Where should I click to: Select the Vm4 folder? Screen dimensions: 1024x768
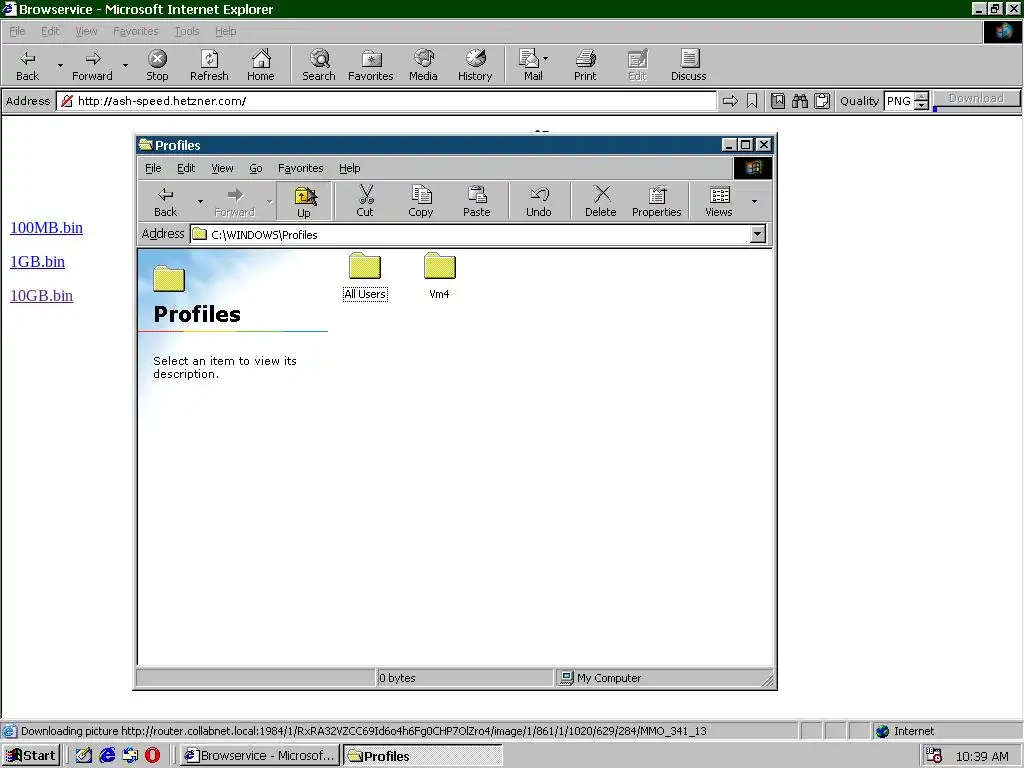[440, 277]
